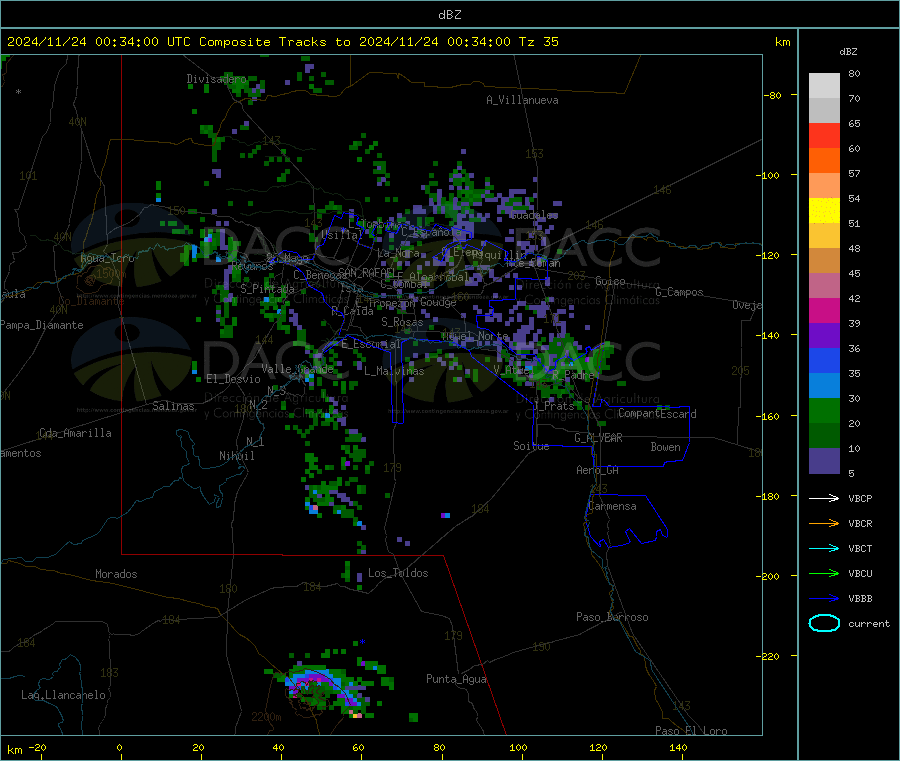Image resolution: width=900 pixels, height=761 pixels.
Task: Click the L_Malvinas place label
Action: pos(394,371)
